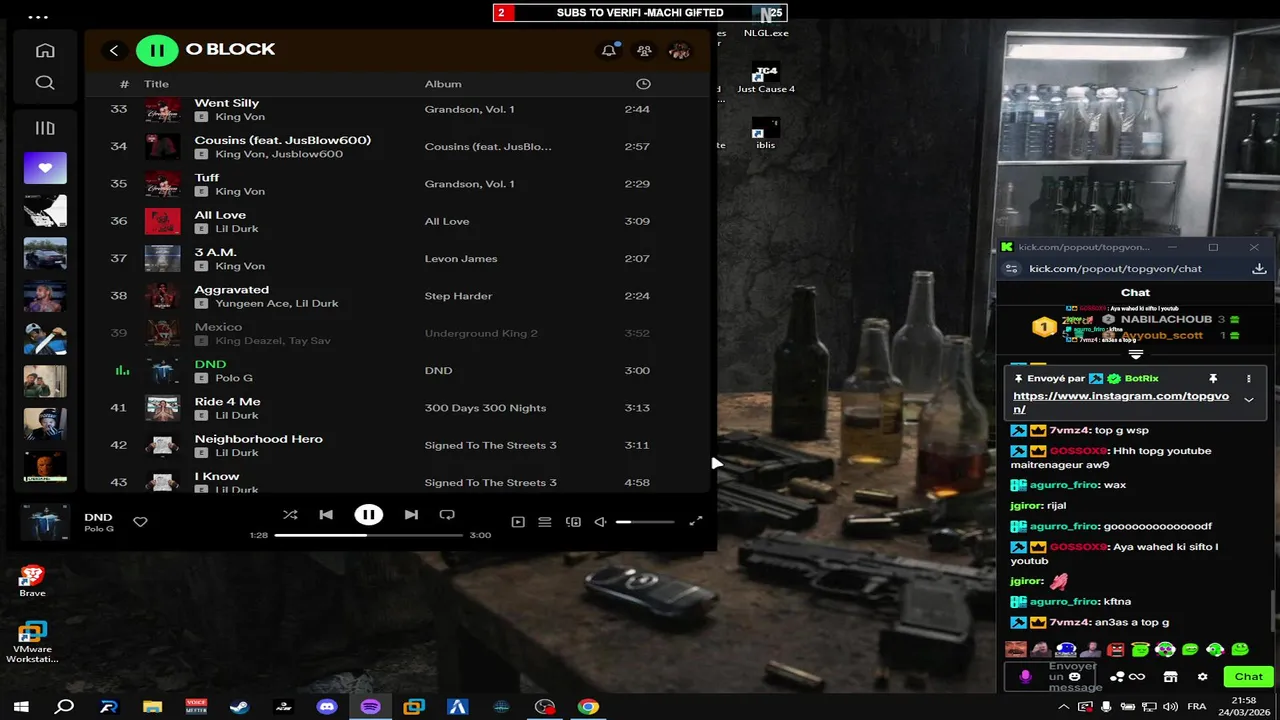Open the Spotify search icon
This screenshot has height=720, width=1280.
point(45,83)
